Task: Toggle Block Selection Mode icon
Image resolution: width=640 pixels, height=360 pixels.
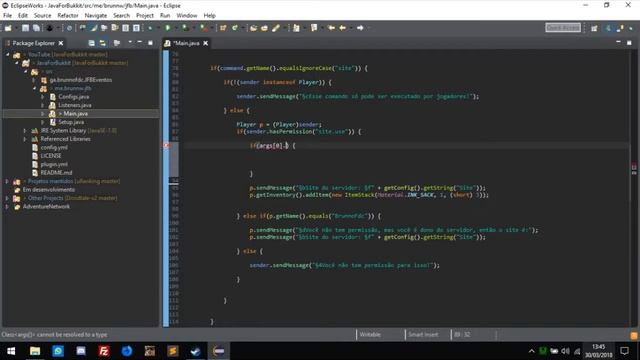Action: 126,28
